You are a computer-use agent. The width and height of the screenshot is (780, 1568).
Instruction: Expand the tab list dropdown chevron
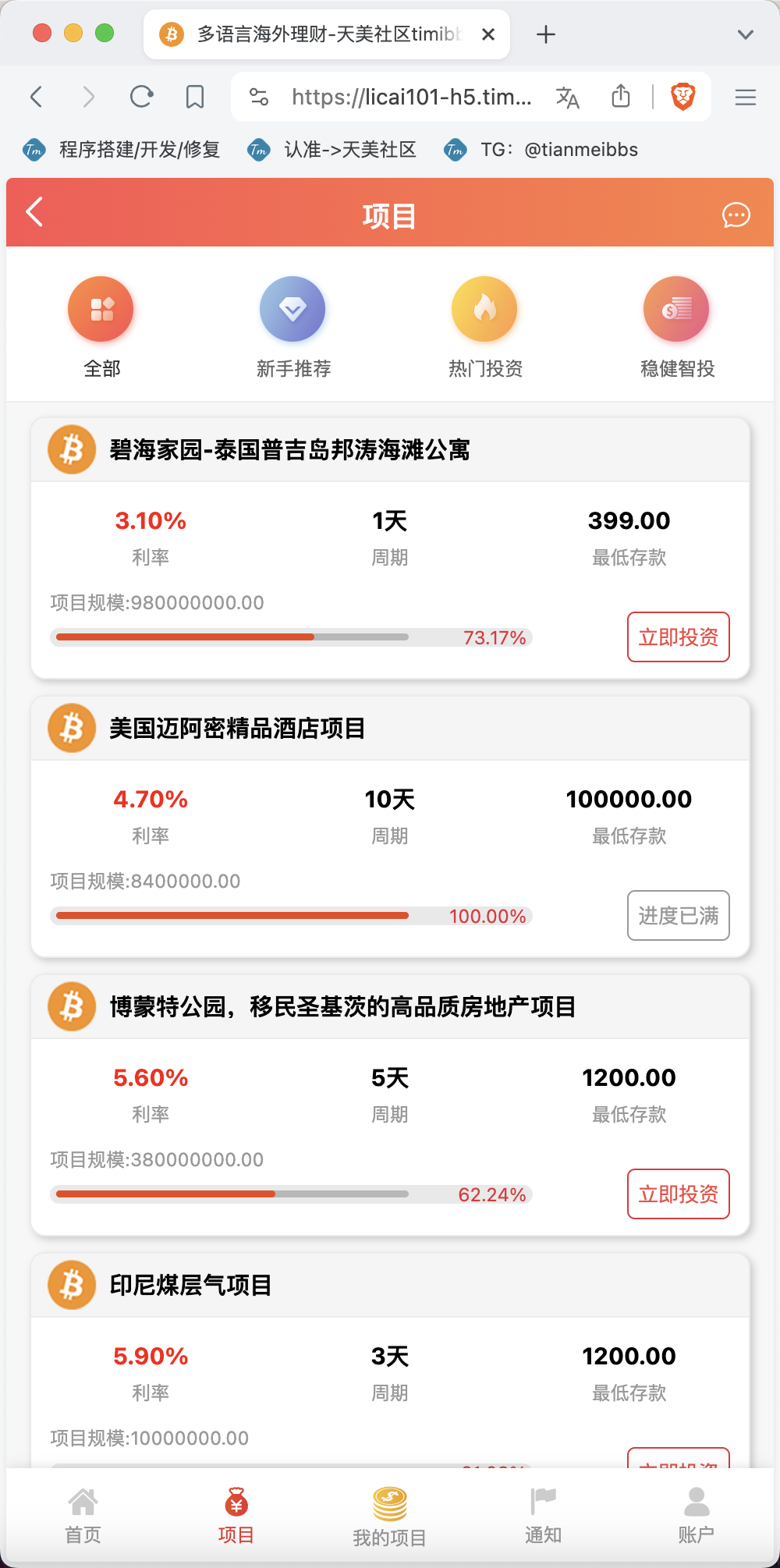(745, 34)
